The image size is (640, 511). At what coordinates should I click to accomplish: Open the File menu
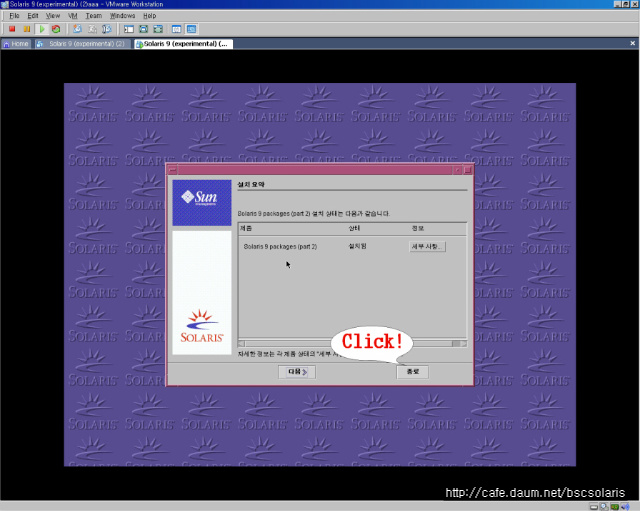pos(14,16)
